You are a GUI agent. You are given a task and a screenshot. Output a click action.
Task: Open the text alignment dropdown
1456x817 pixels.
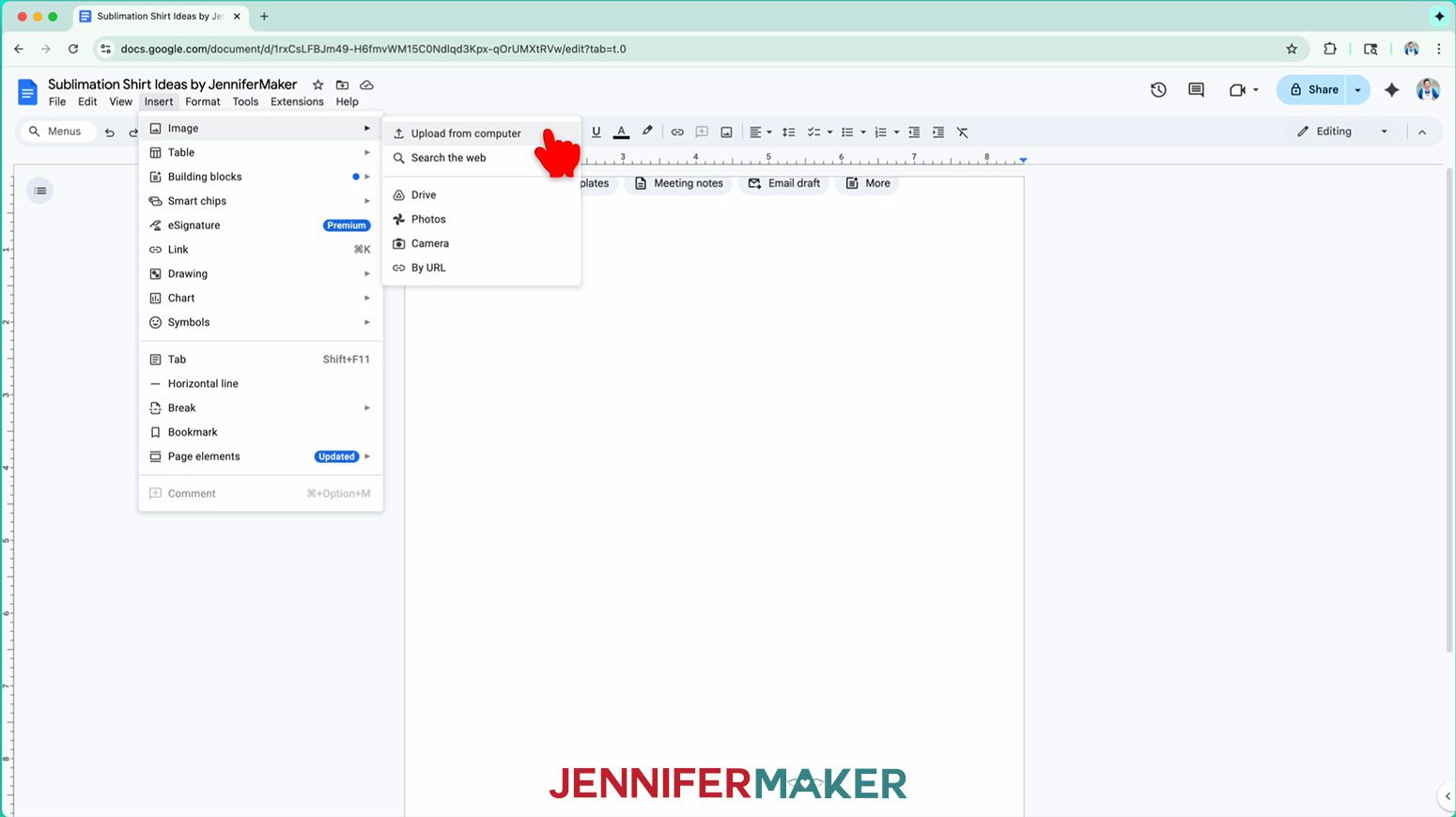point(760,132)
